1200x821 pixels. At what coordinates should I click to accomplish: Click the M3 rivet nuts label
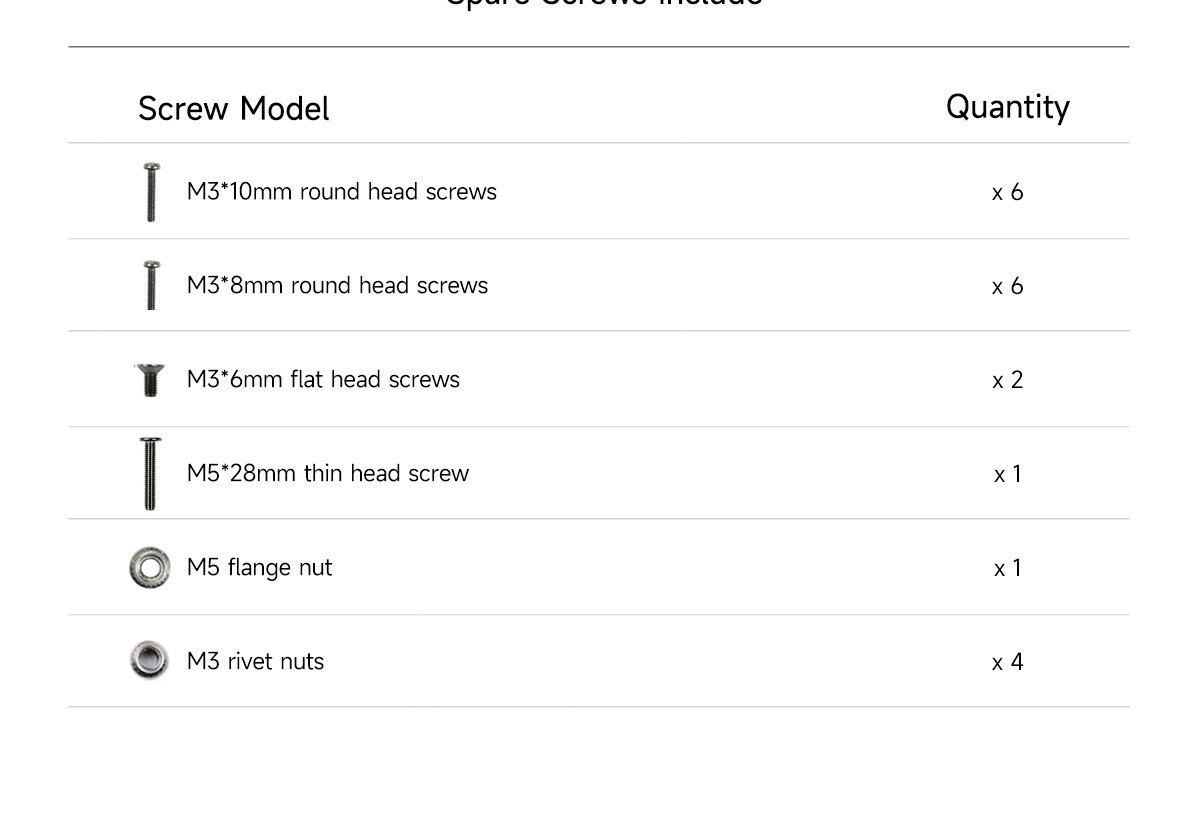255,661
